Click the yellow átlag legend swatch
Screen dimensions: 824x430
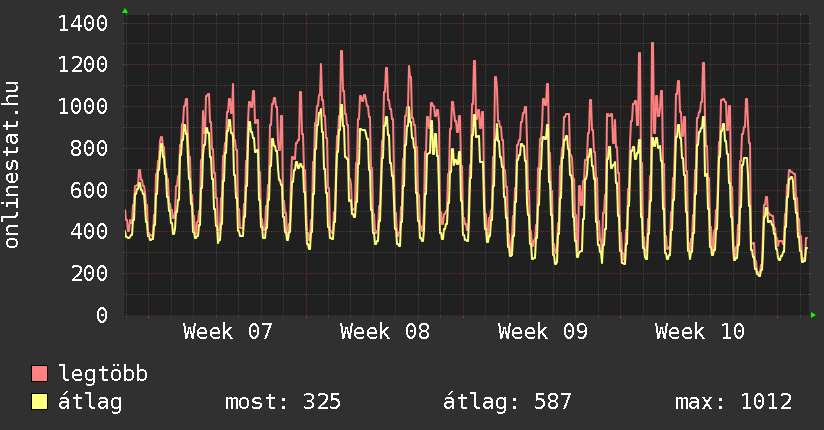coord(40,402)
